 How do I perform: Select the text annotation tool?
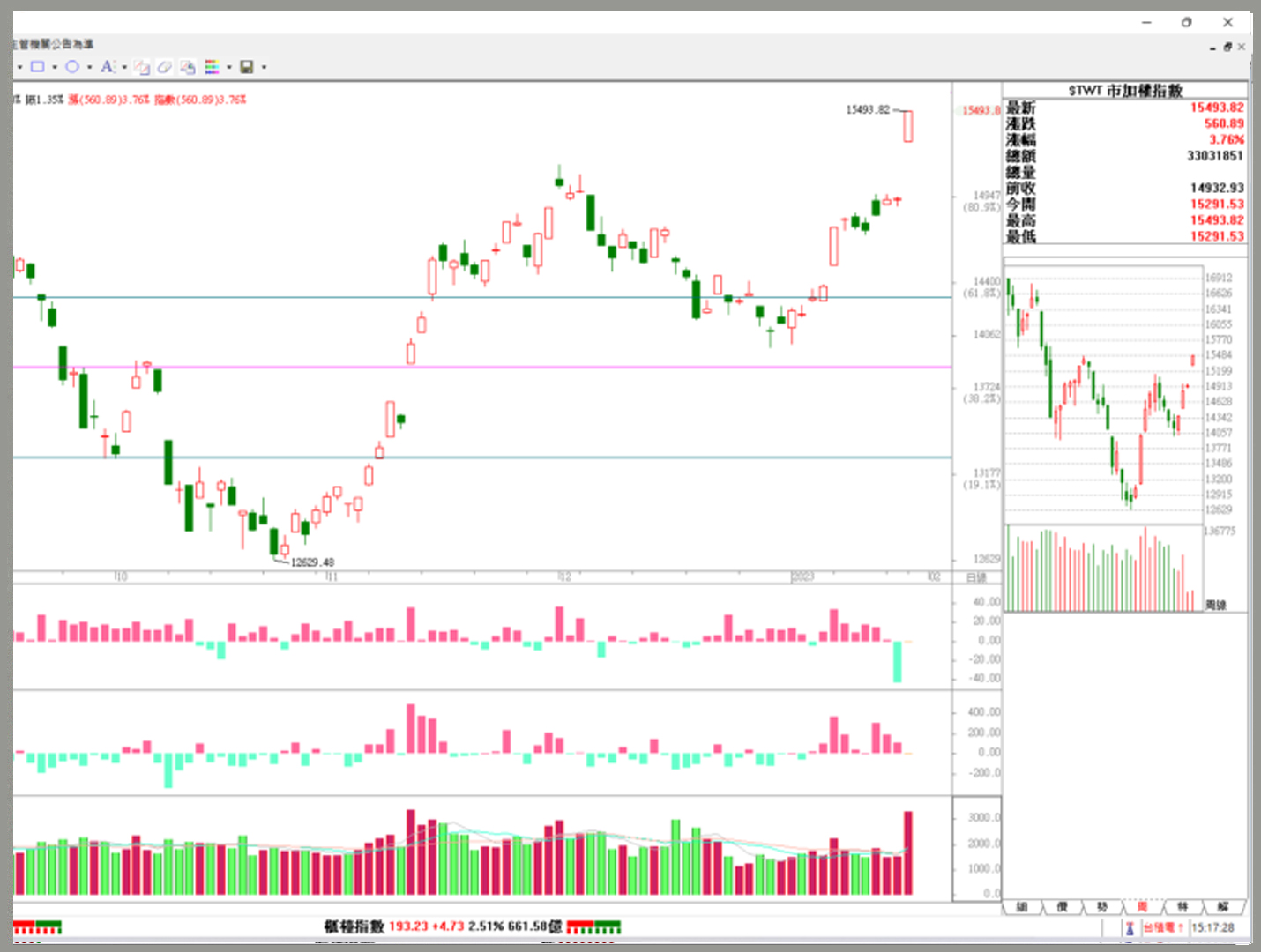pos(107,67)
